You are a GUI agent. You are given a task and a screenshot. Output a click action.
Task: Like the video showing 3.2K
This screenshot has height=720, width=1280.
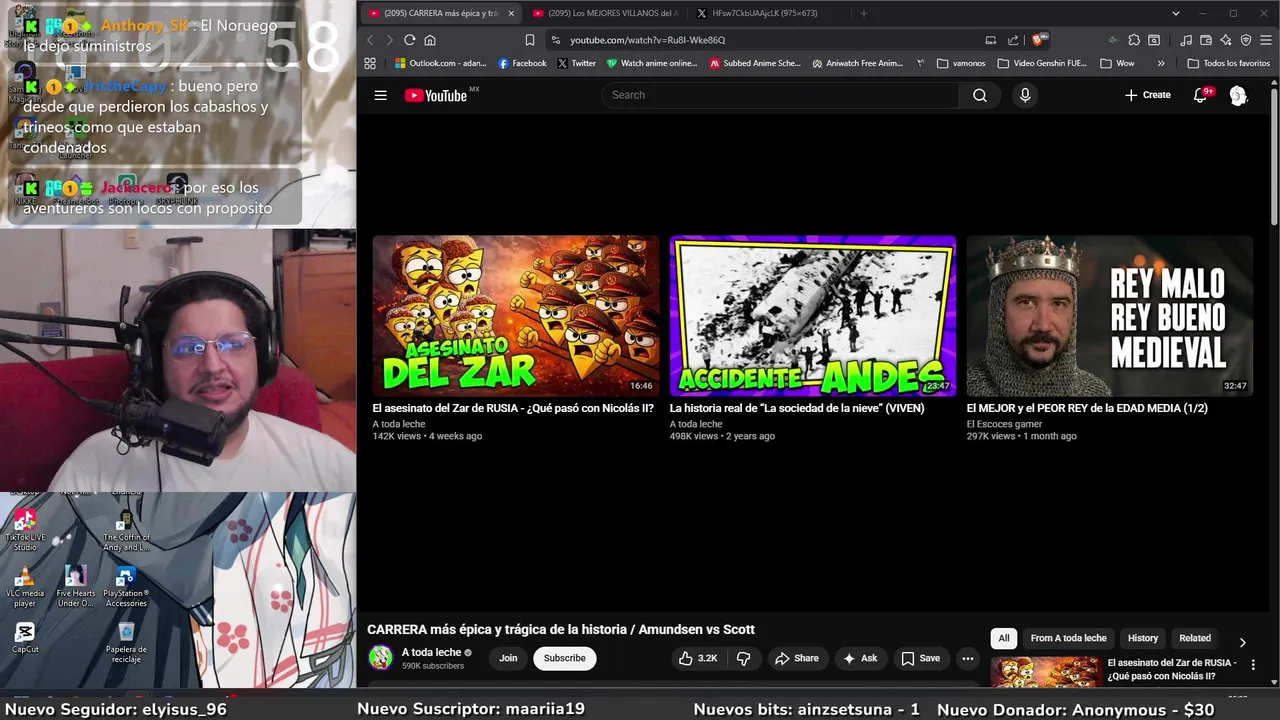(x=698, y=658)
